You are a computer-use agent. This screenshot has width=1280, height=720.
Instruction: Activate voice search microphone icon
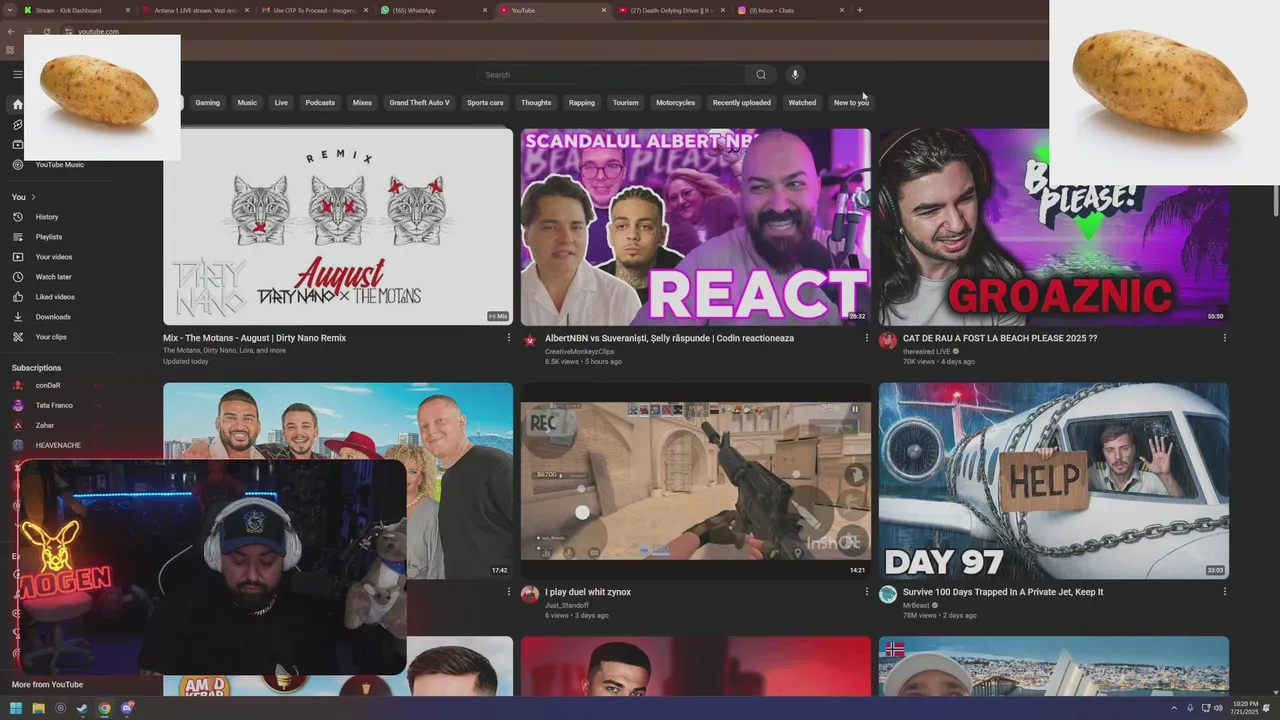(x=795, y=75)
